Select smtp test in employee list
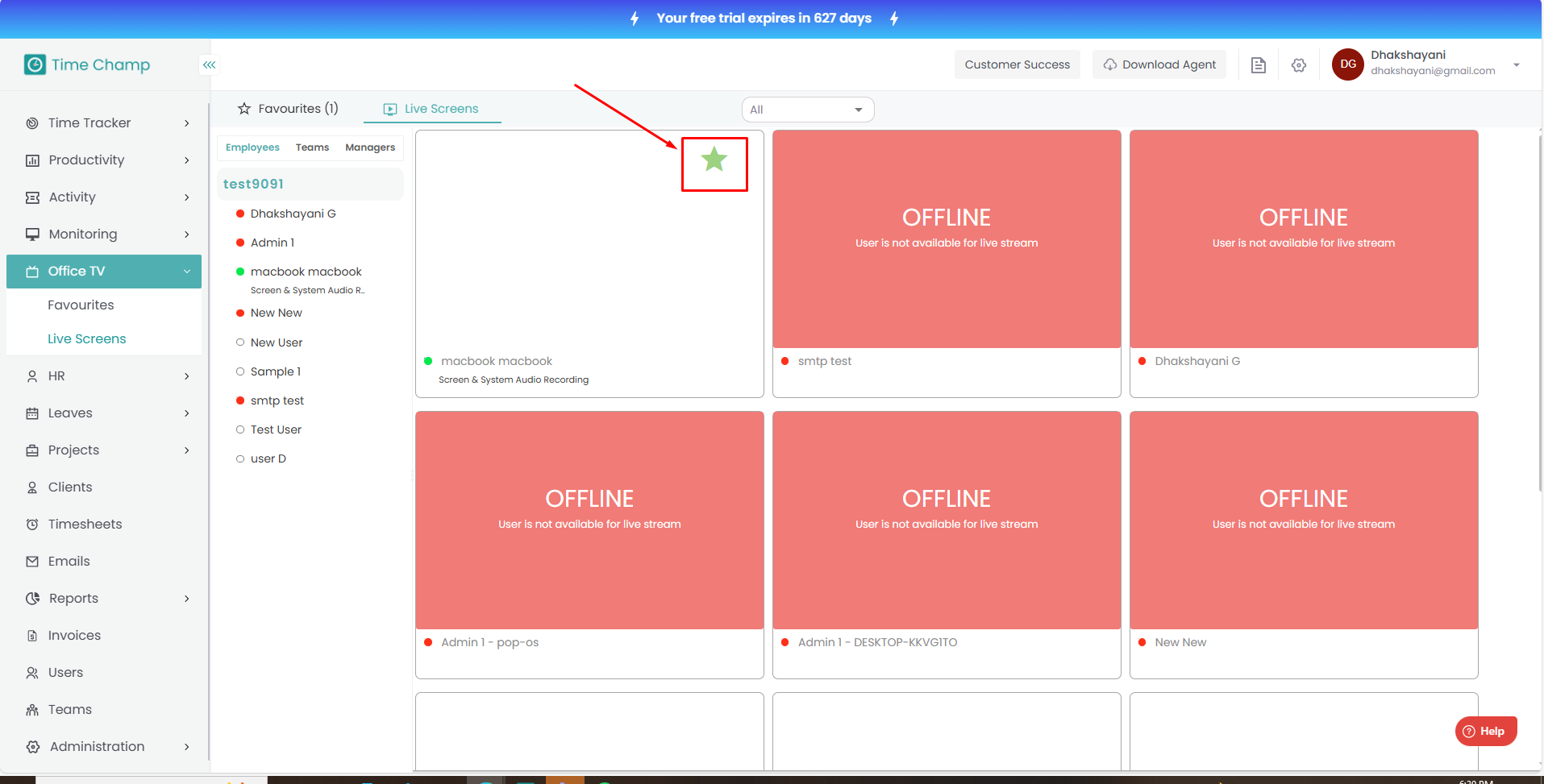Viewport: 1544px width, 784px height. pyautogui.click(x=277, y=400)
